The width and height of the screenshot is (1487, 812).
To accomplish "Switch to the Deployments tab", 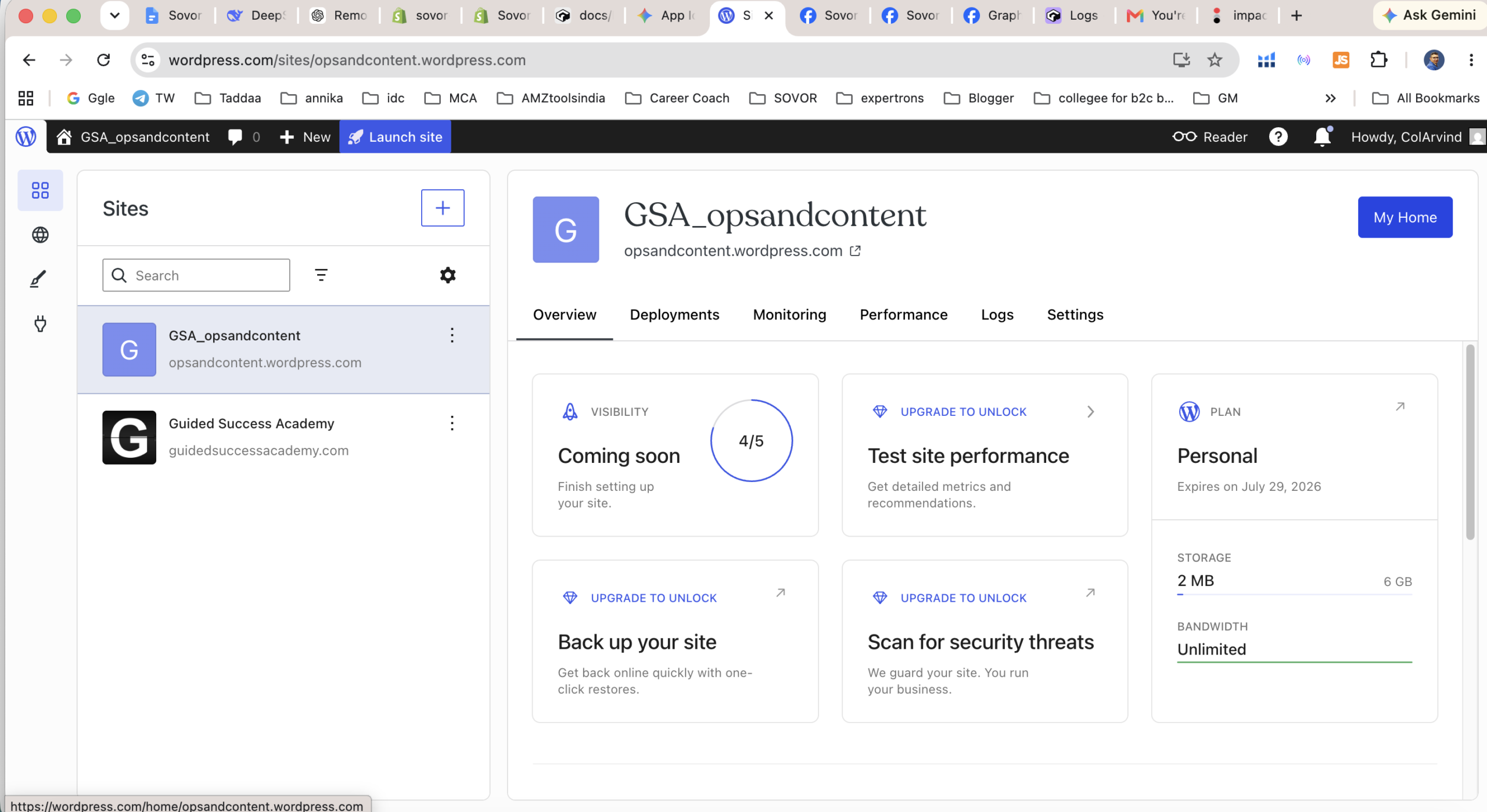I will (674, 315).
